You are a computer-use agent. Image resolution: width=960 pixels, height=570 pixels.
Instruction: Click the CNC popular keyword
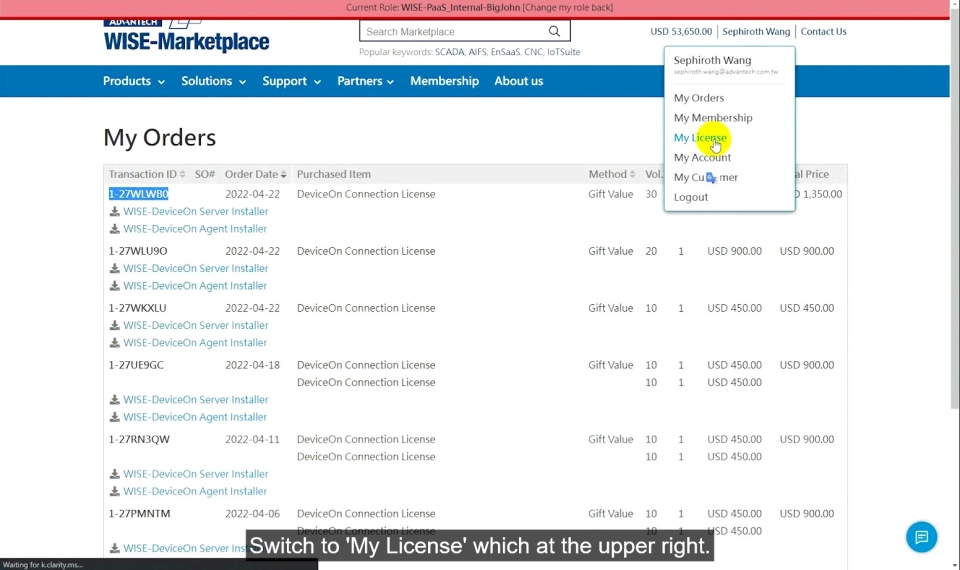[533, 52]
